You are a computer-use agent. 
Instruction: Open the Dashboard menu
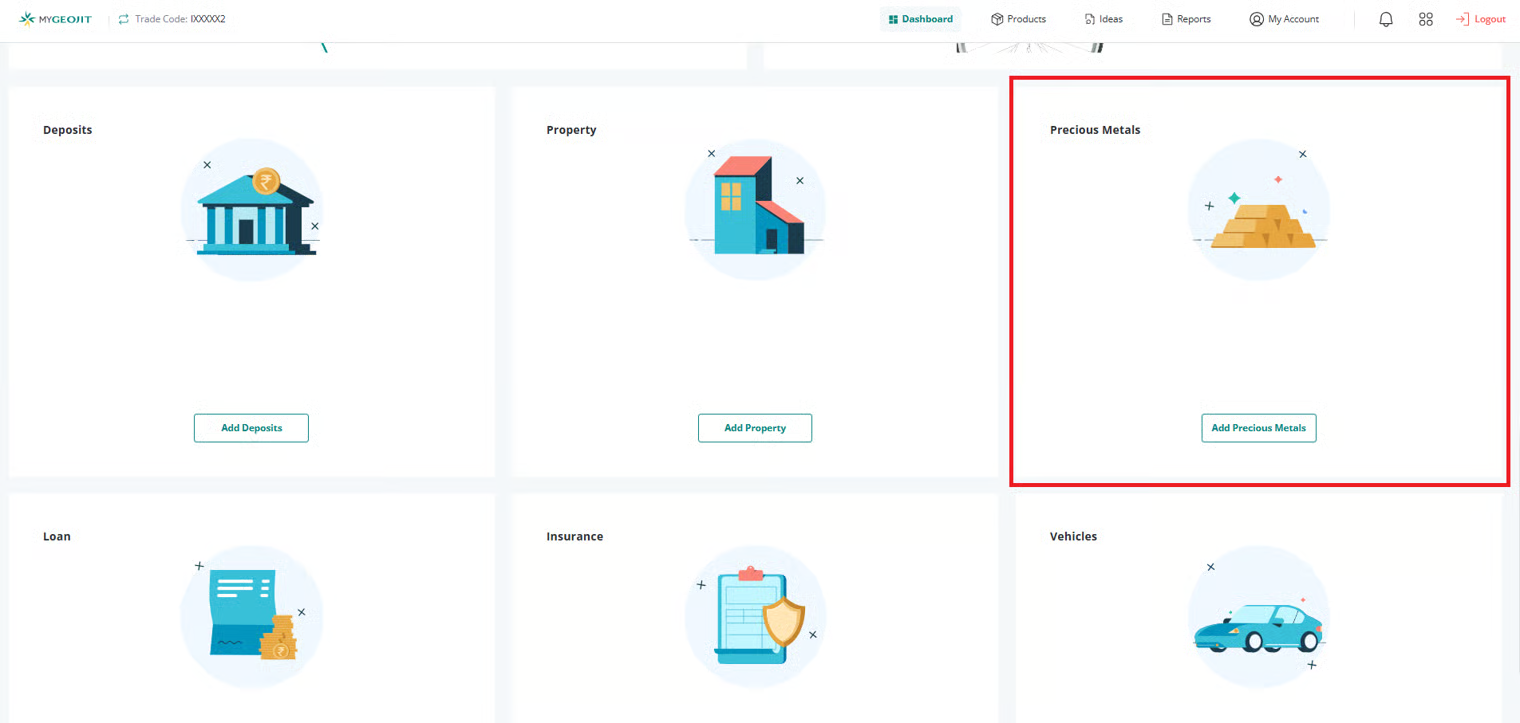pyautogui.click(x=920, y=19)
